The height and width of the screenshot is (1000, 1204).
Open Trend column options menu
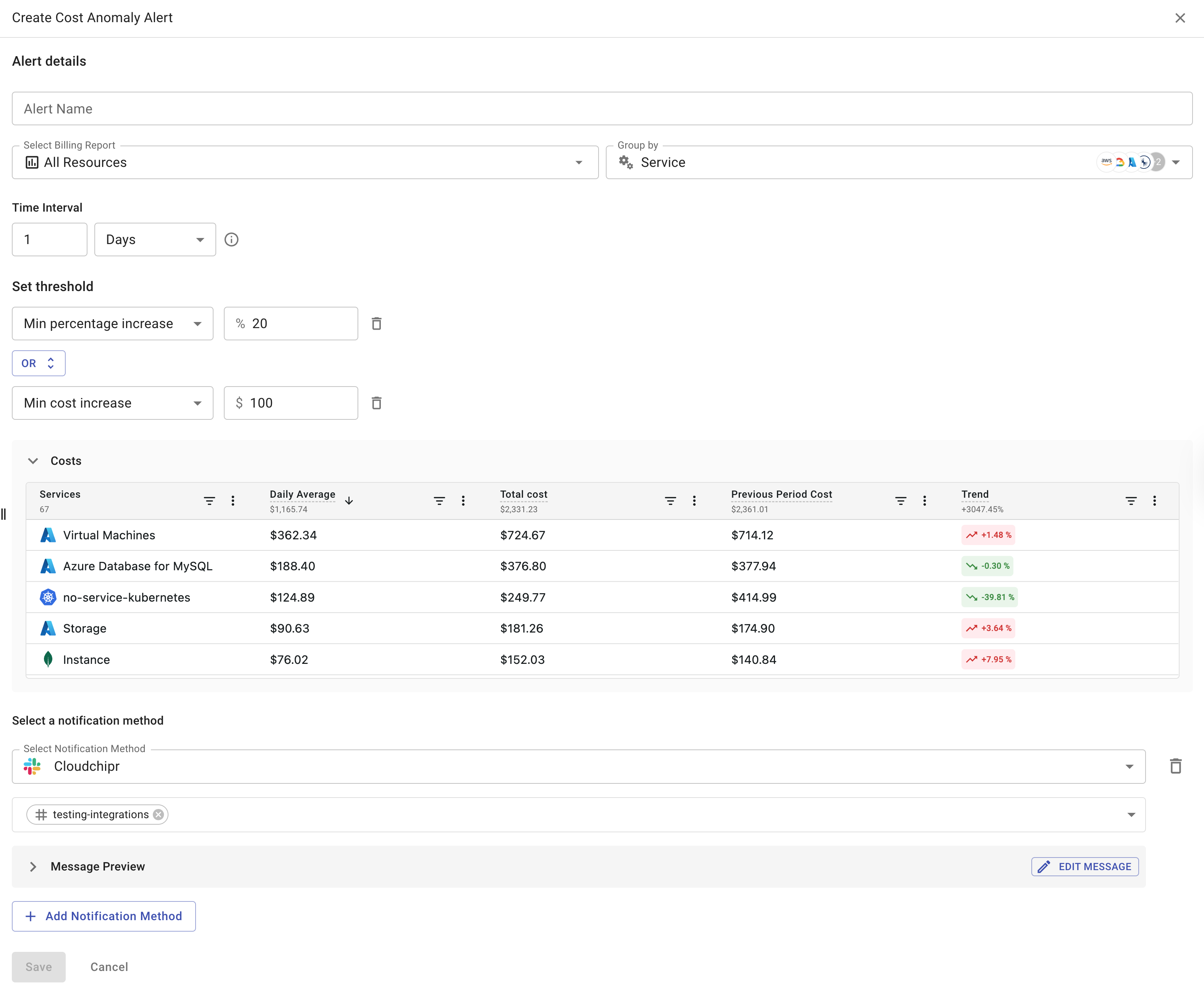1154,501
